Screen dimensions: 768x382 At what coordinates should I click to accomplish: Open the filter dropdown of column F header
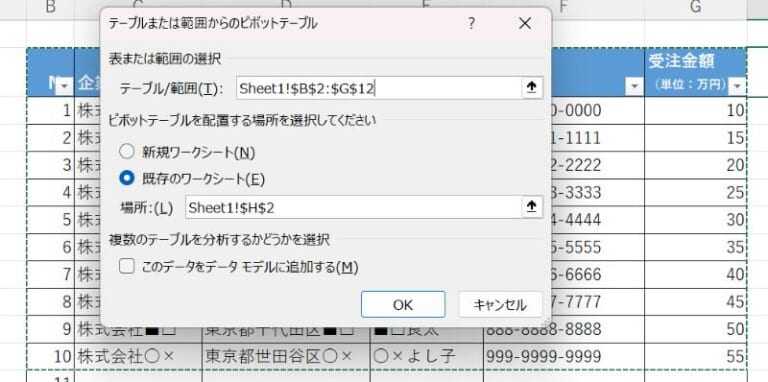click(x=634, y=87)
